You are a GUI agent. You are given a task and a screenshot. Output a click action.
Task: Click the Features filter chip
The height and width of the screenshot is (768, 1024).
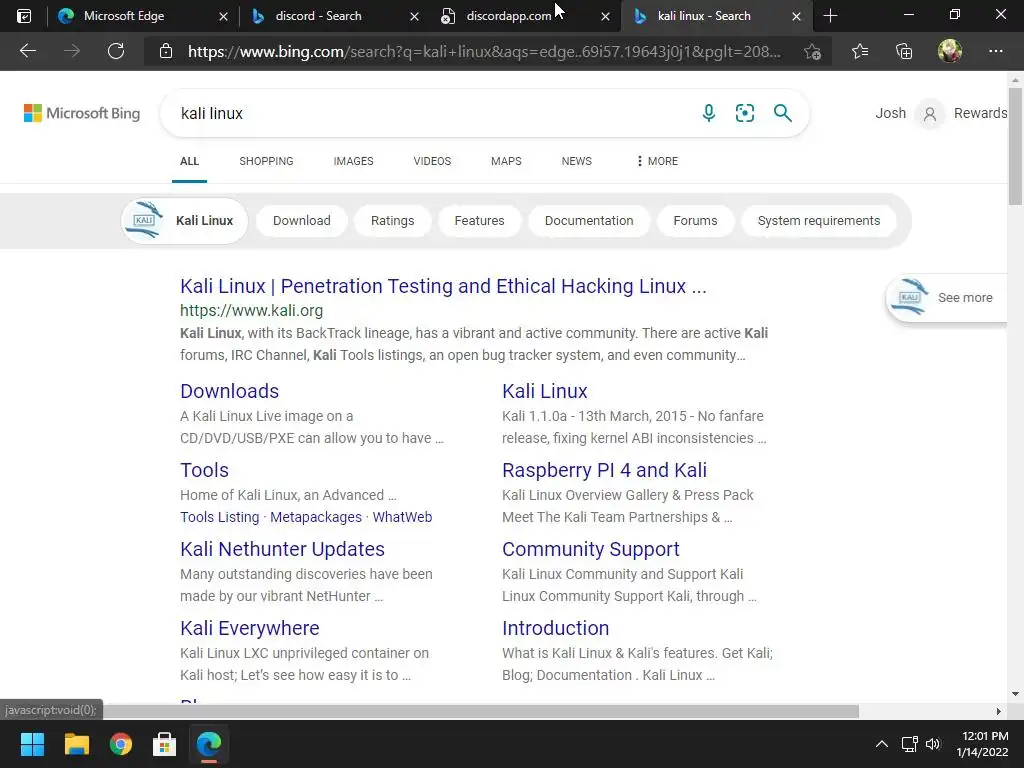(x=479, y=221)
